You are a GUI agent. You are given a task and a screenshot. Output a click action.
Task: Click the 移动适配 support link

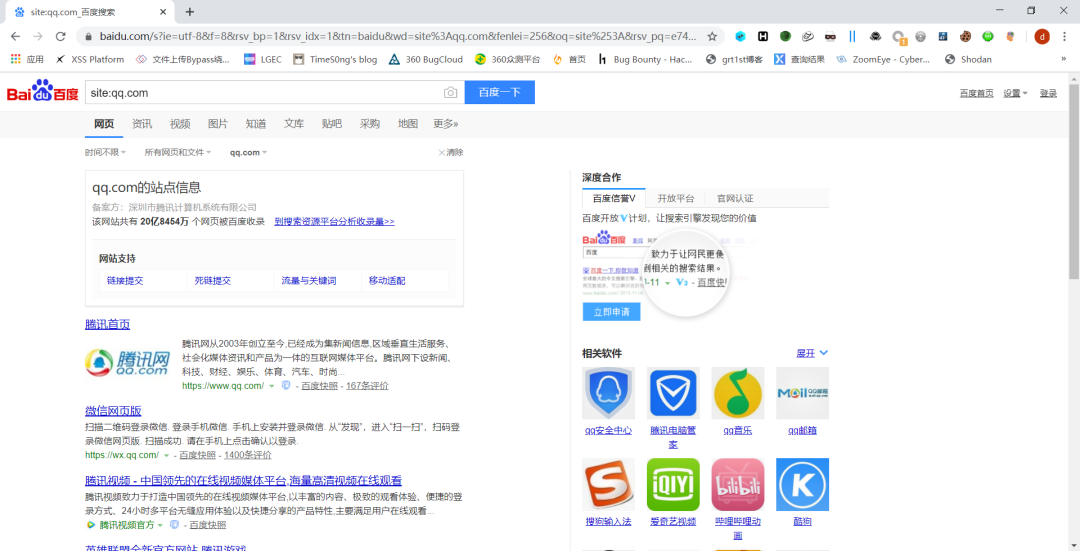(x=387, y=281)
